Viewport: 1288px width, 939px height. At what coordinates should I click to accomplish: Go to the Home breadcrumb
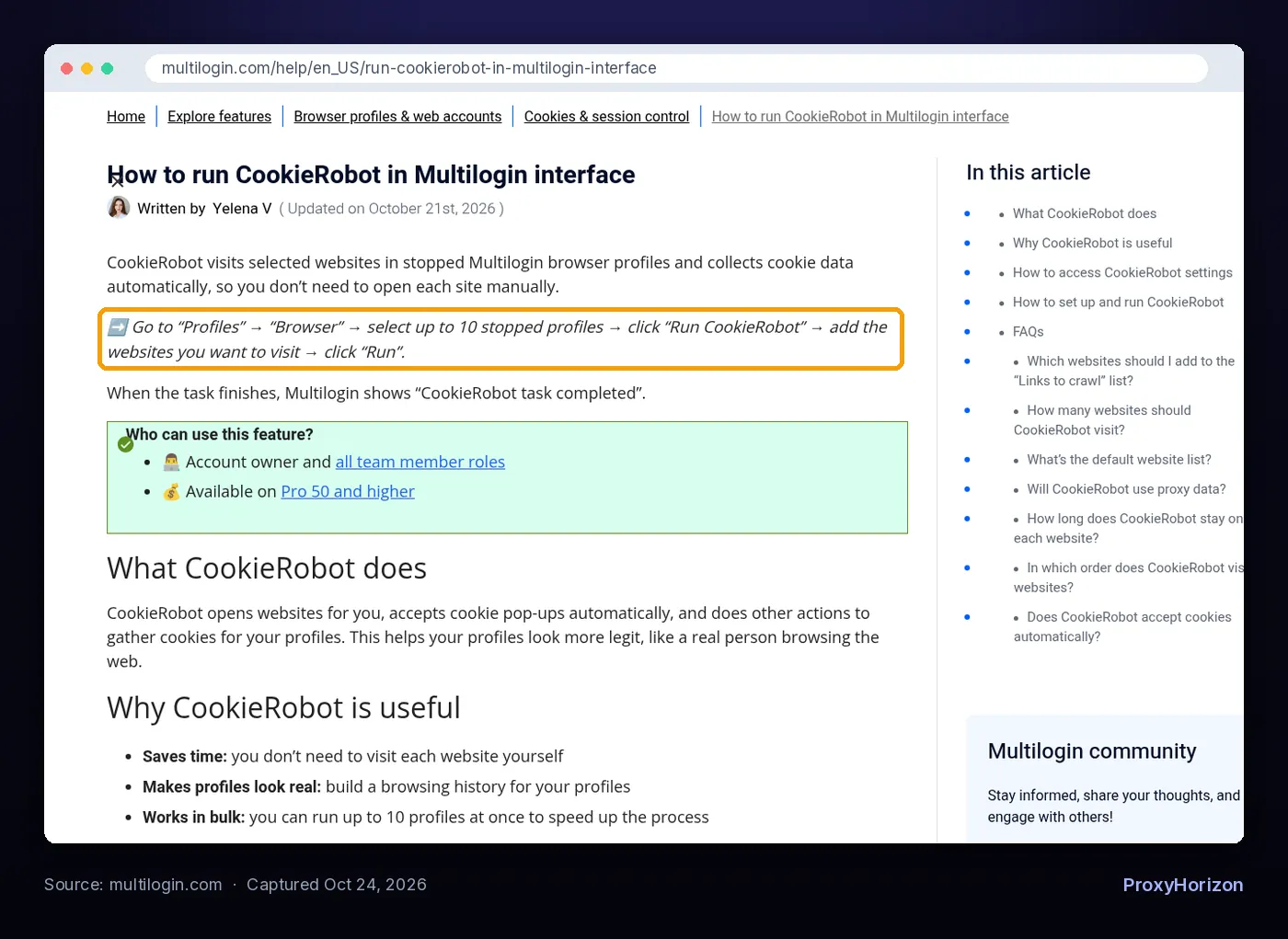click(x=126, y=117)
